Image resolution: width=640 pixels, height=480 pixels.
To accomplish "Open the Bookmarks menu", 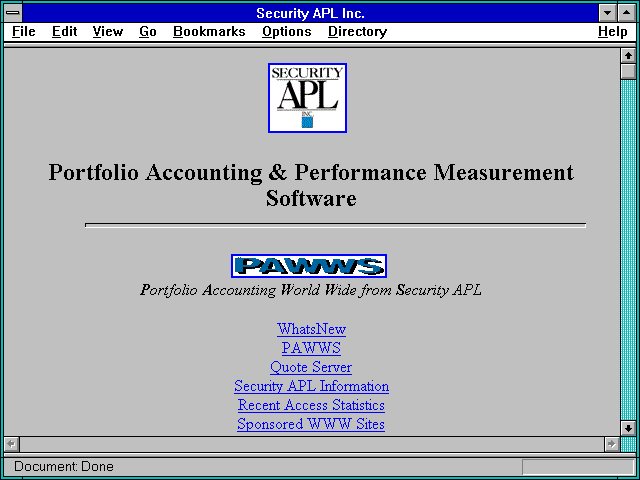I will (209, 31).
